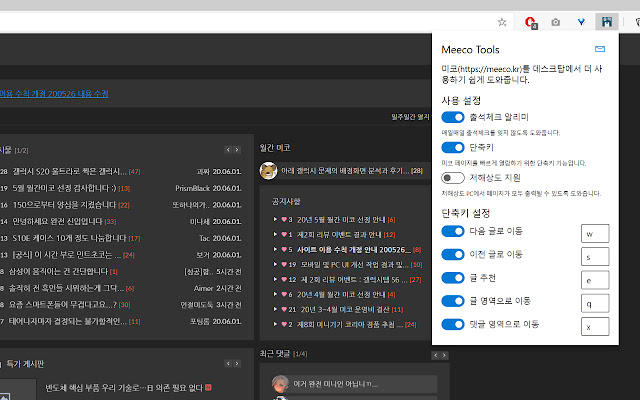
Task: Open the 이용 수칙 개정 200526 notice link
Action: click(54, 93)
